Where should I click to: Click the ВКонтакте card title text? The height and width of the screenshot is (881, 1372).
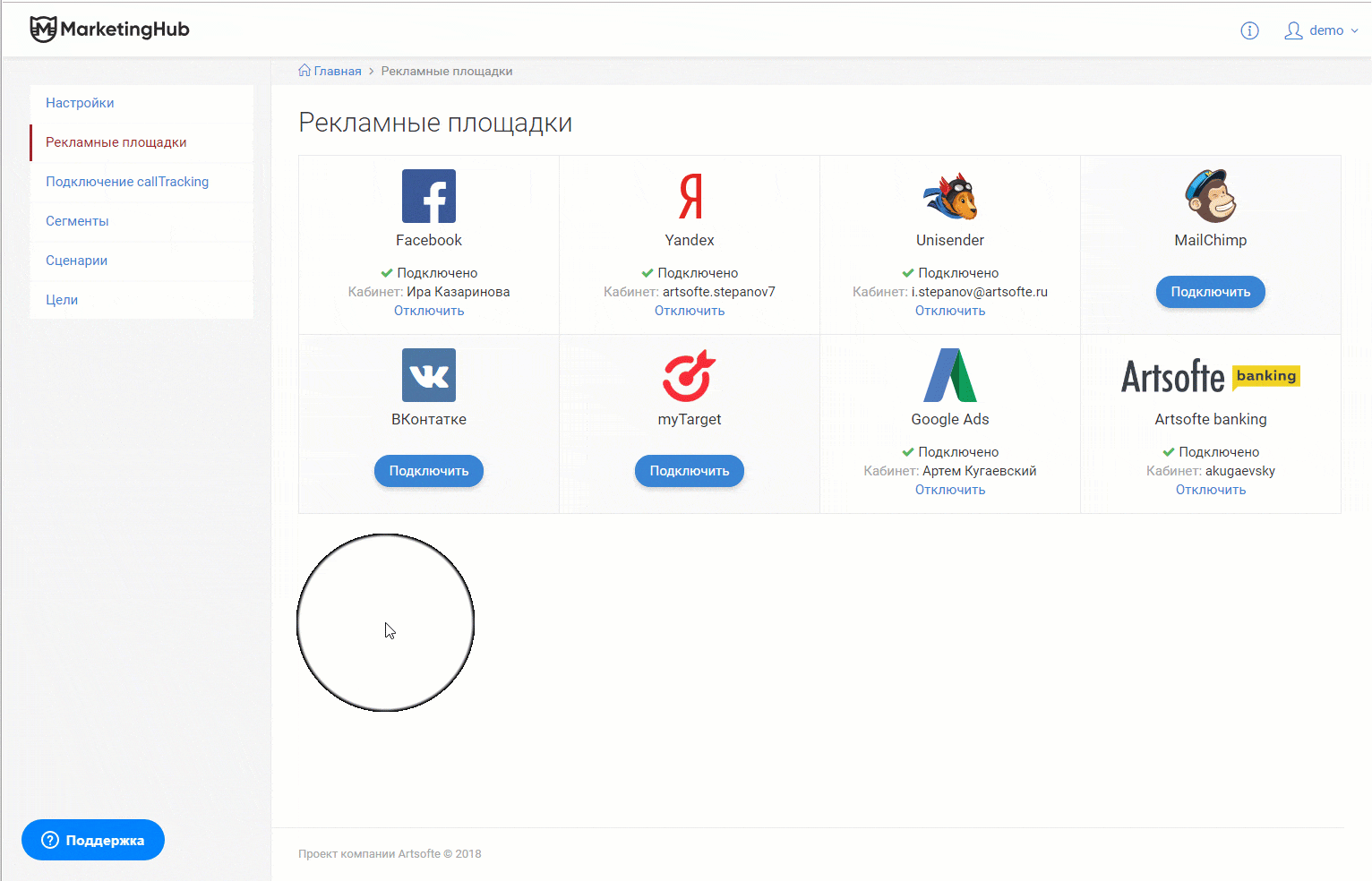click(429, 419)
